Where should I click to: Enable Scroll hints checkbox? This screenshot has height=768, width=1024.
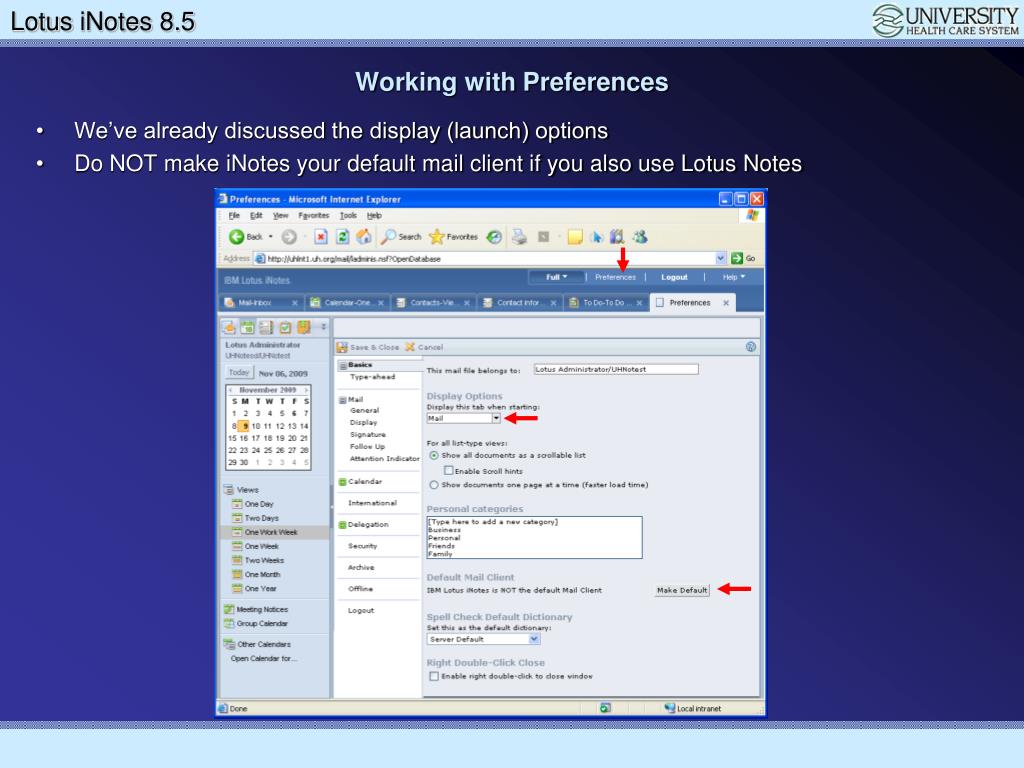click(x=449, y=470)
